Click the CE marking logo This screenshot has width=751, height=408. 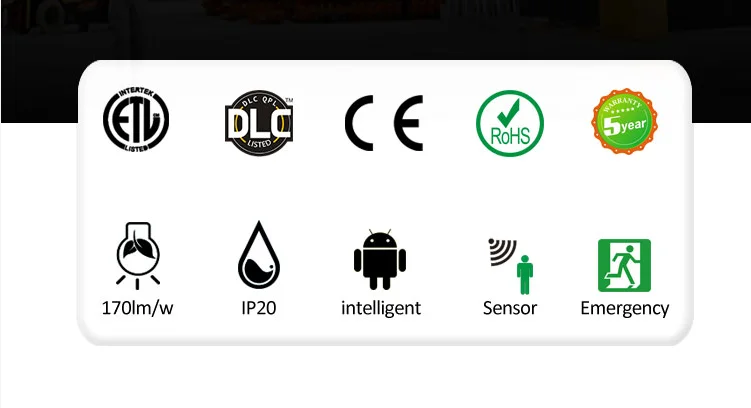(x=384, y=123)
